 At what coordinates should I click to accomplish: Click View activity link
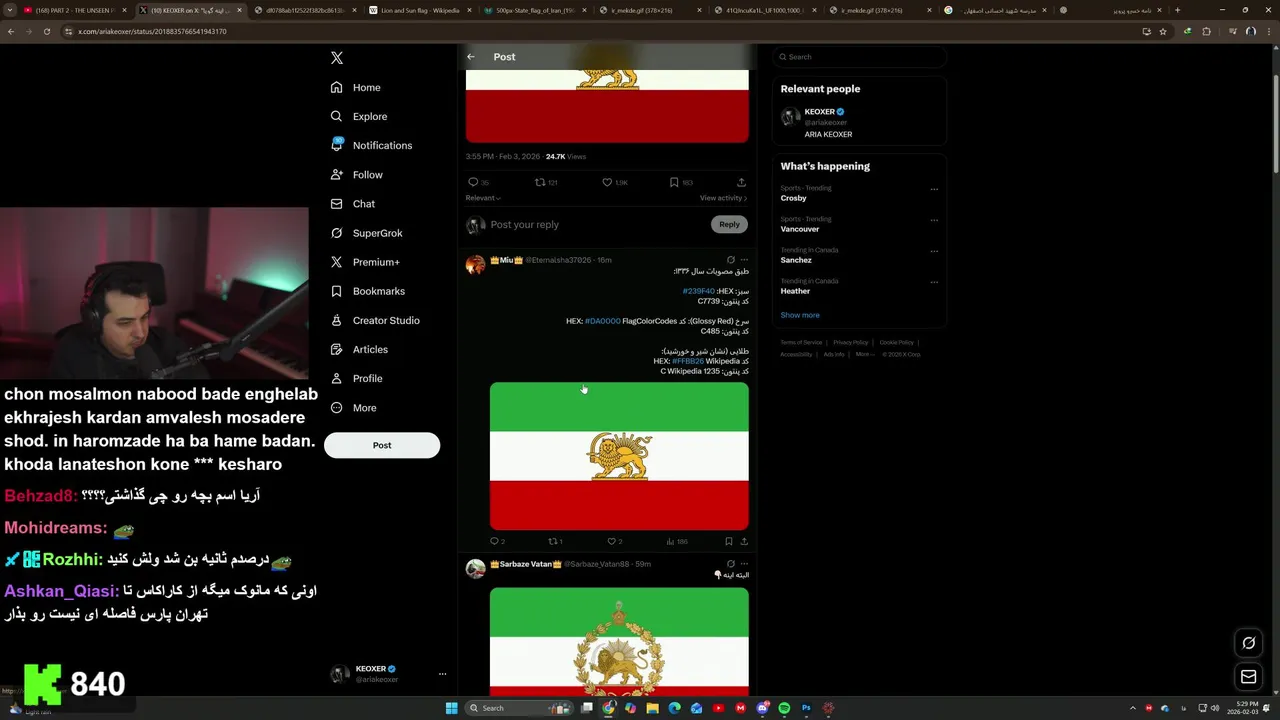[x=723, y=198]
